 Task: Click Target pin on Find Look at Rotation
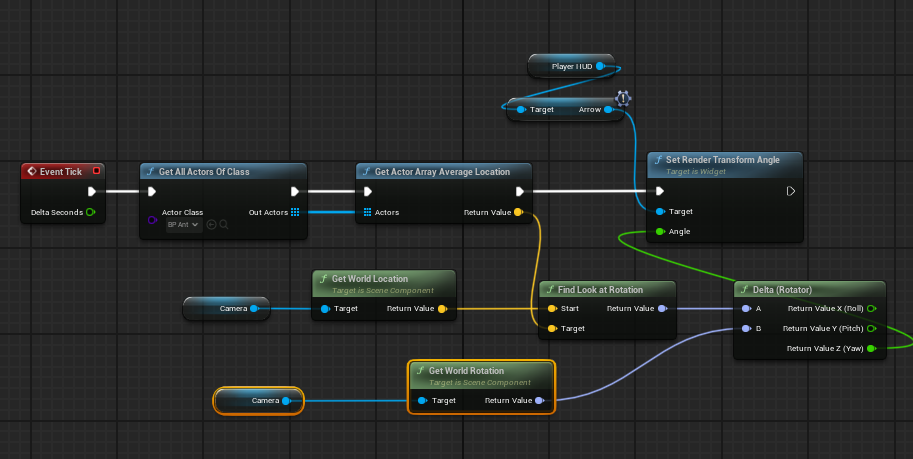click(552, 329)
